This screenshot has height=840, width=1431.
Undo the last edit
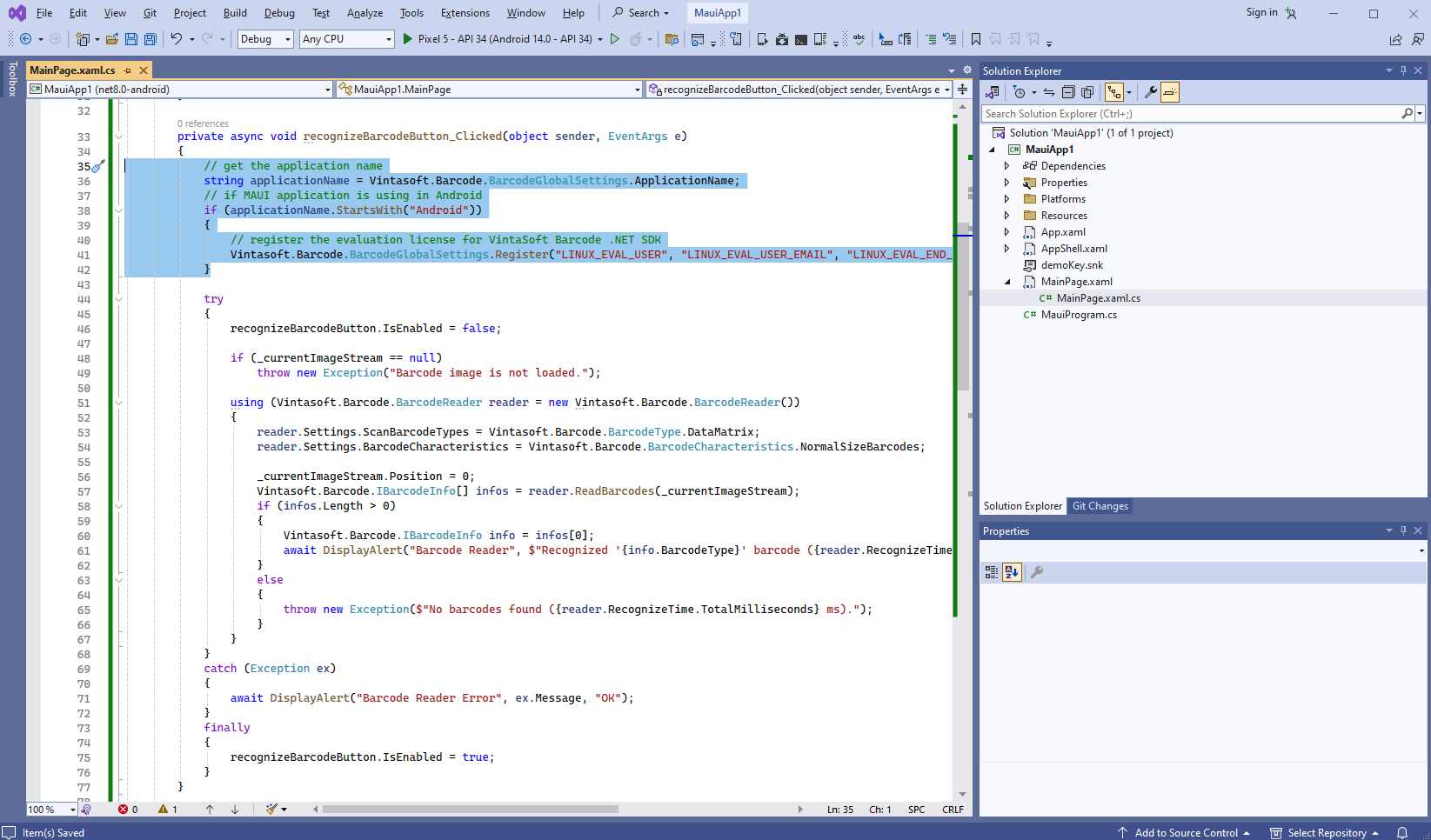click(177, 39)
